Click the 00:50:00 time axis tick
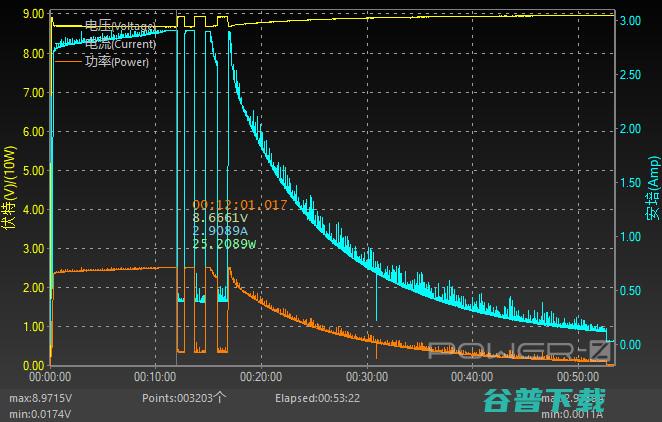The image size is (662, 422). point(576,377)
